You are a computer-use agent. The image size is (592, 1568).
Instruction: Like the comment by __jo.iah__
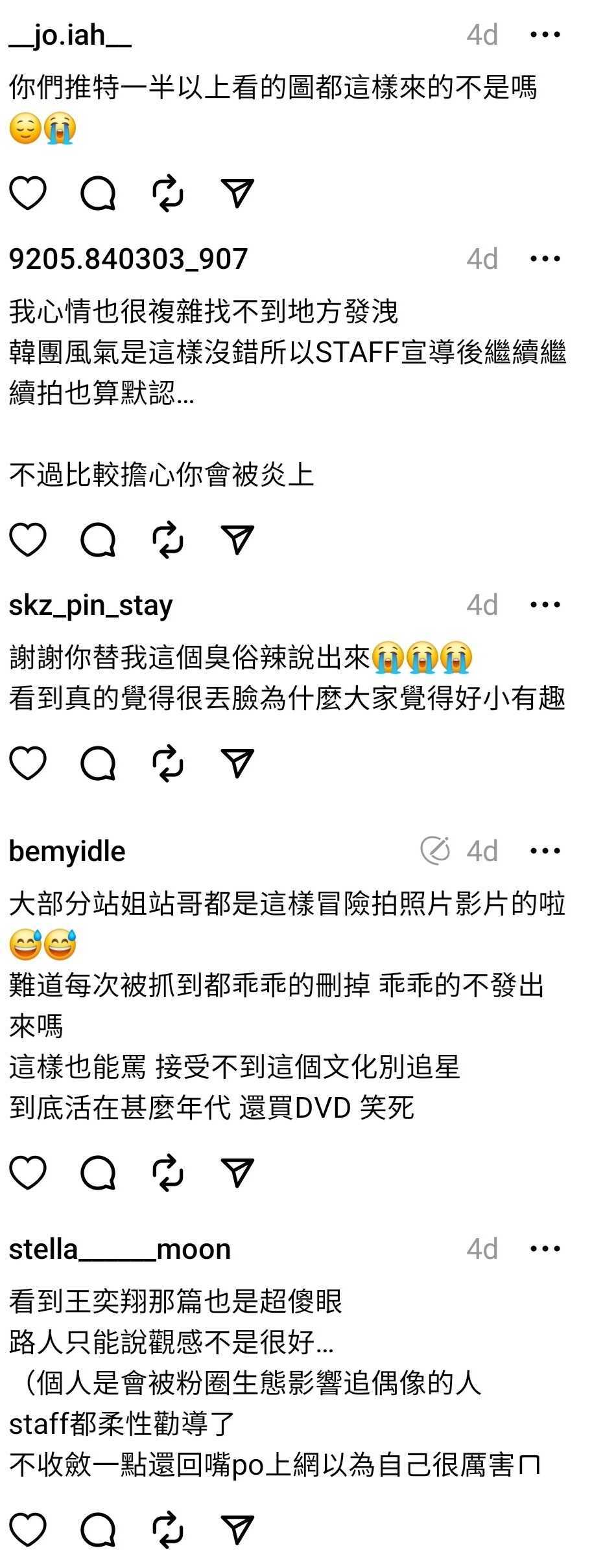coord(28,193)
